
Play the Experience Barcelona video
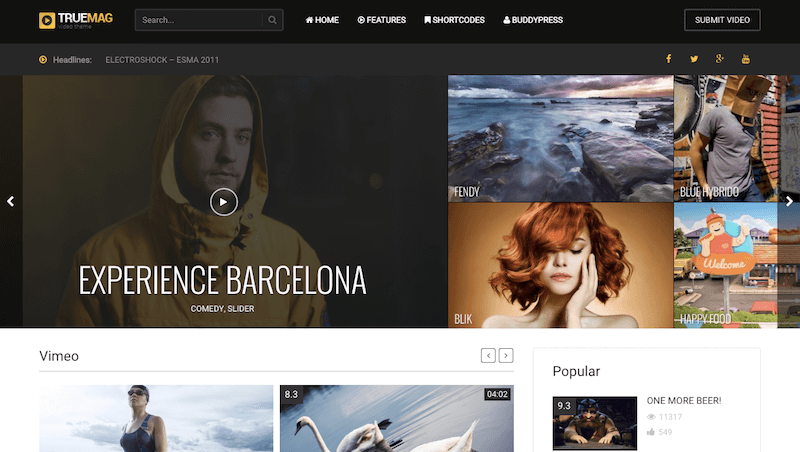coord(224,201)
